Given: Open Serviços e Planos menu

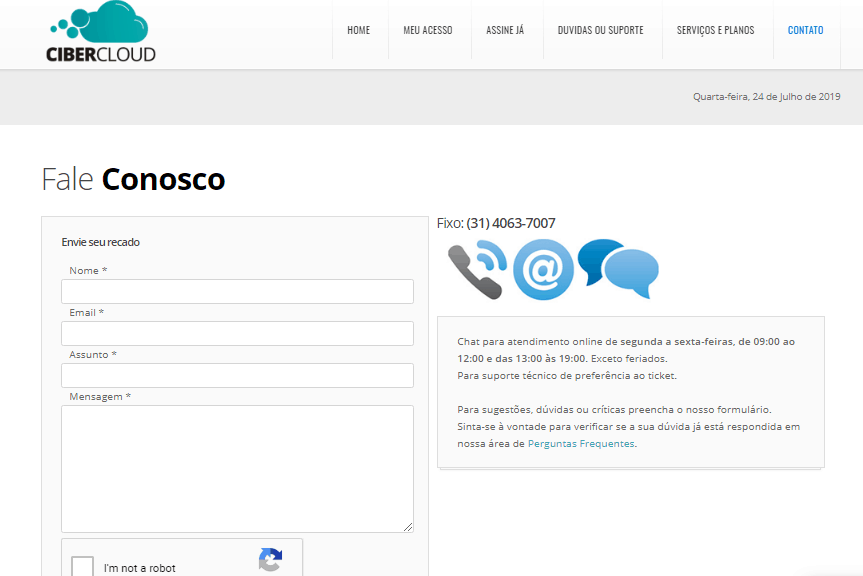Looking at the screenshot, I should [715, 30].
